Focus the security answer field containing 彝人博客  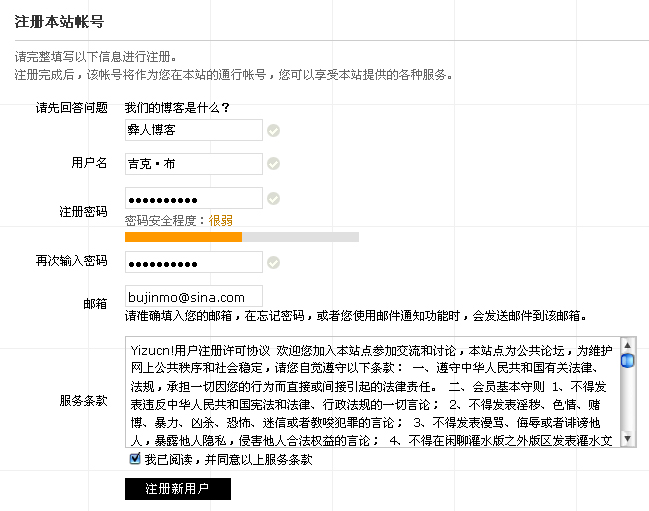(x=193, y=130)
